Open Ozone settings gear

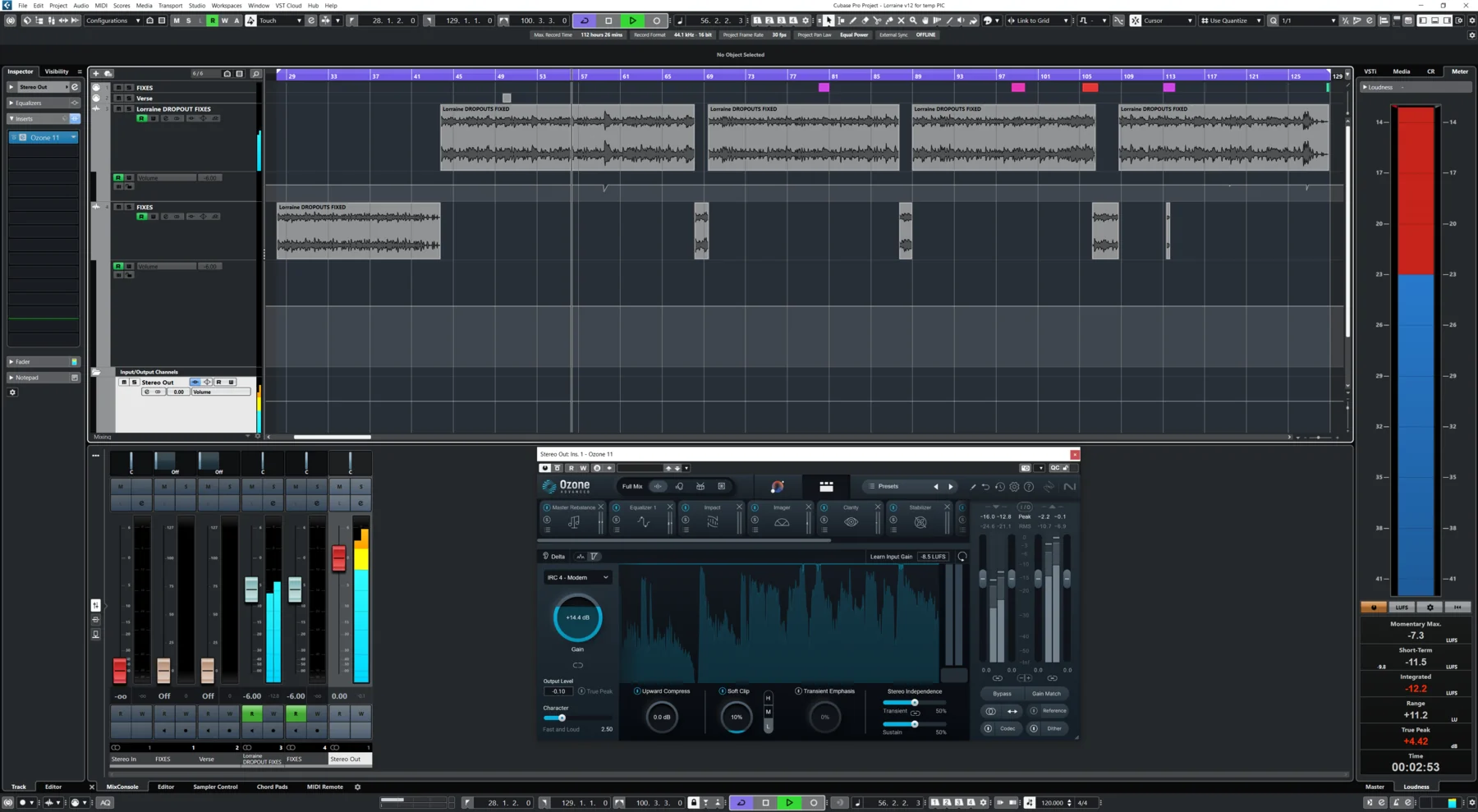point(1014,487)
